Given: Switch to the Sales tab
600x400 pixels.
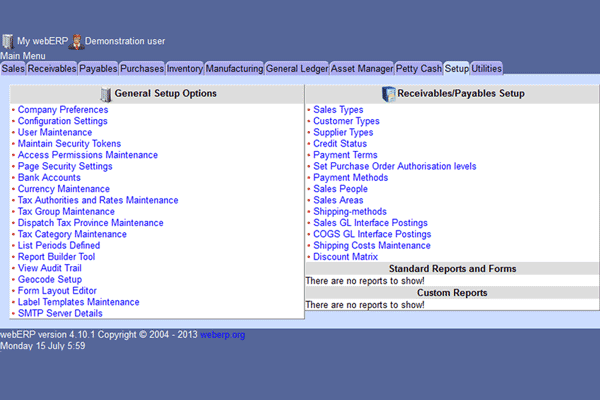Looking at the screenshot, I should tap(13, 69).
